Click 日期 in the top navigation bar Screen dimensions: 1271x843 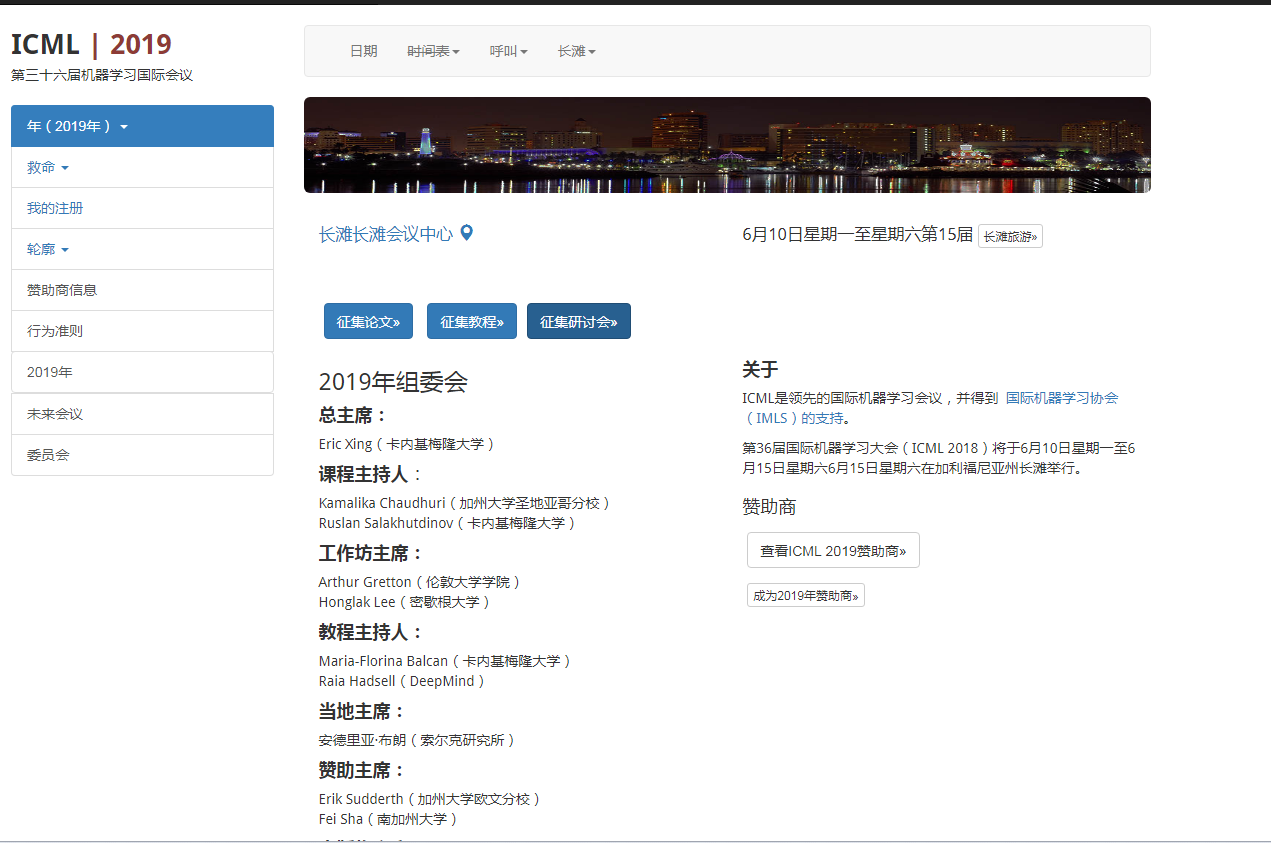click(363, 51)
